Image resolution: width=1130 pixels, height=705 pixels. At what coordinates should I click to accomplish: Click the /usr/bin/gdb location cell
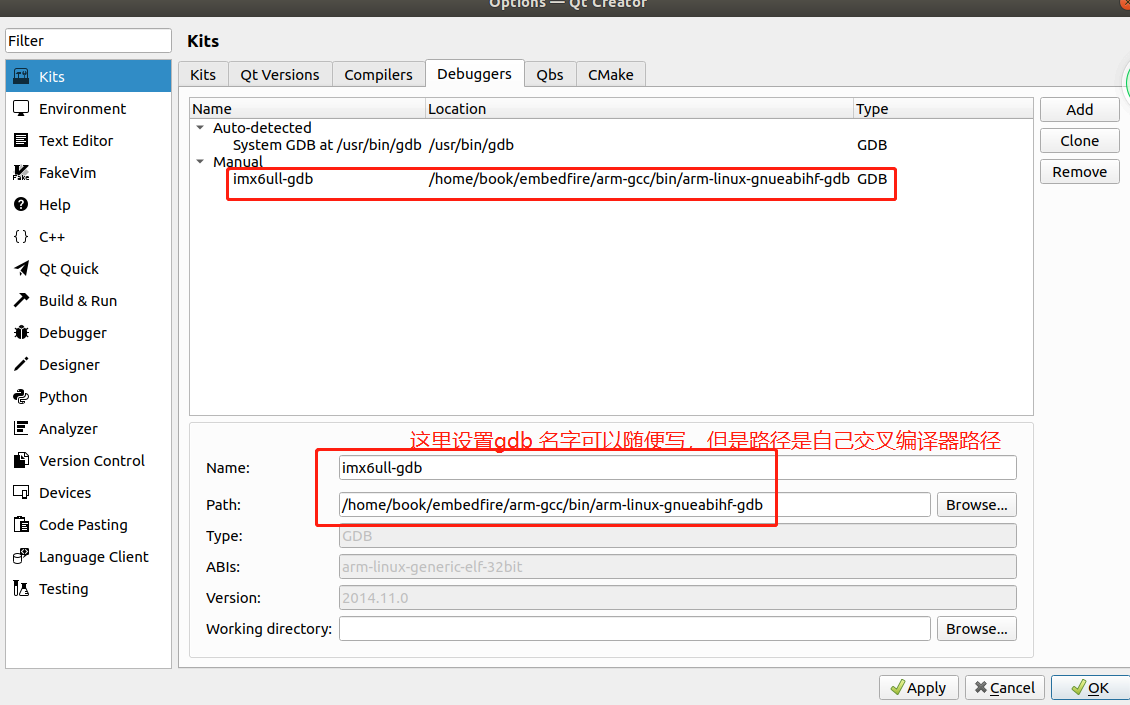(x=471, y=145)
